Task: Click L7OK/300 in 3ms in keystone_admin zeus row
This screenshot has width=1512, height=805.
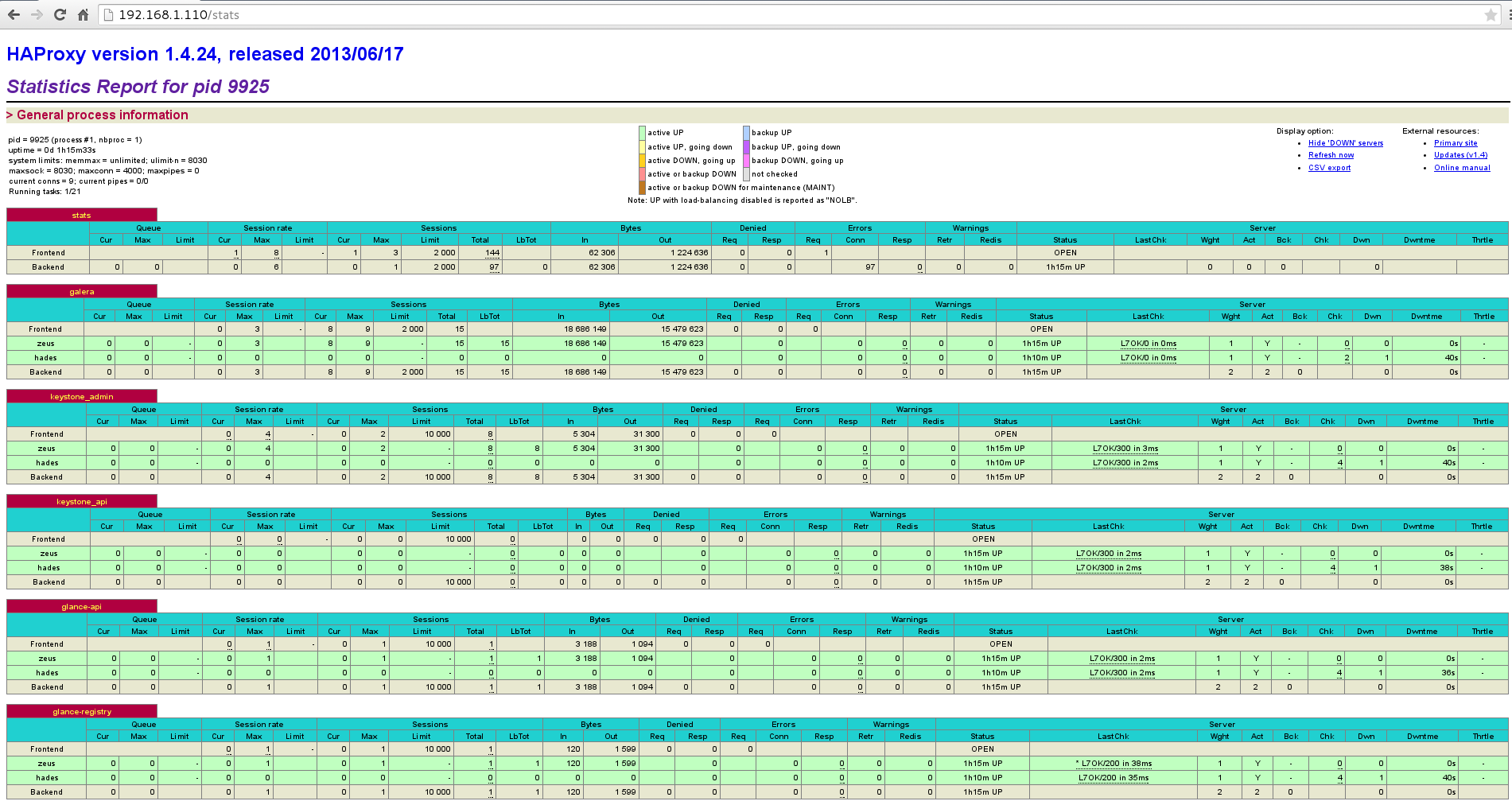Action: click(x=1125, y=449)
